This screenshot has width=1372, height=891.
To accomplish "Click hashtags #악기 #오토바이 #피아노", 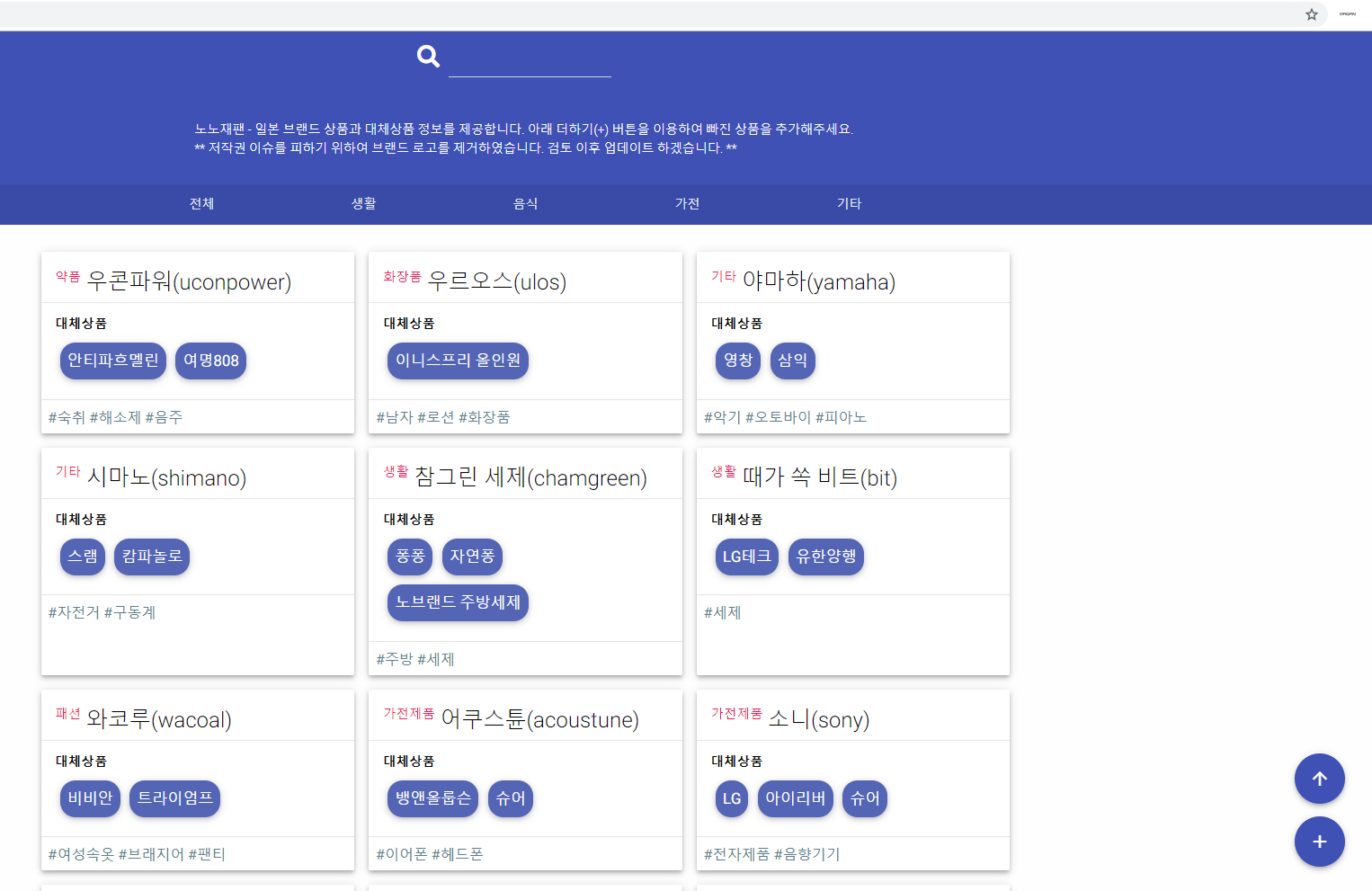I will point(785,417).
